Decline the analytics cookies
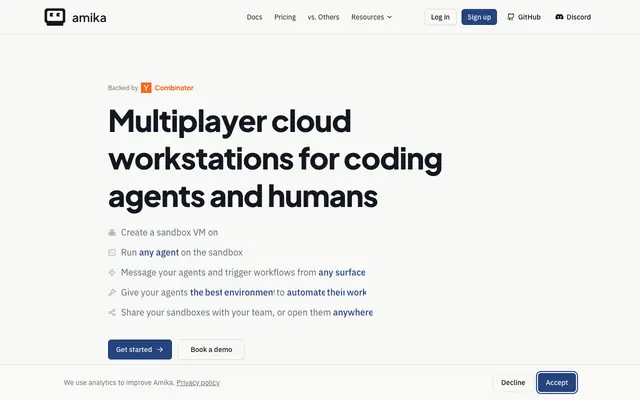The width and height of the screenshot is (640, 400). [513, 382]
